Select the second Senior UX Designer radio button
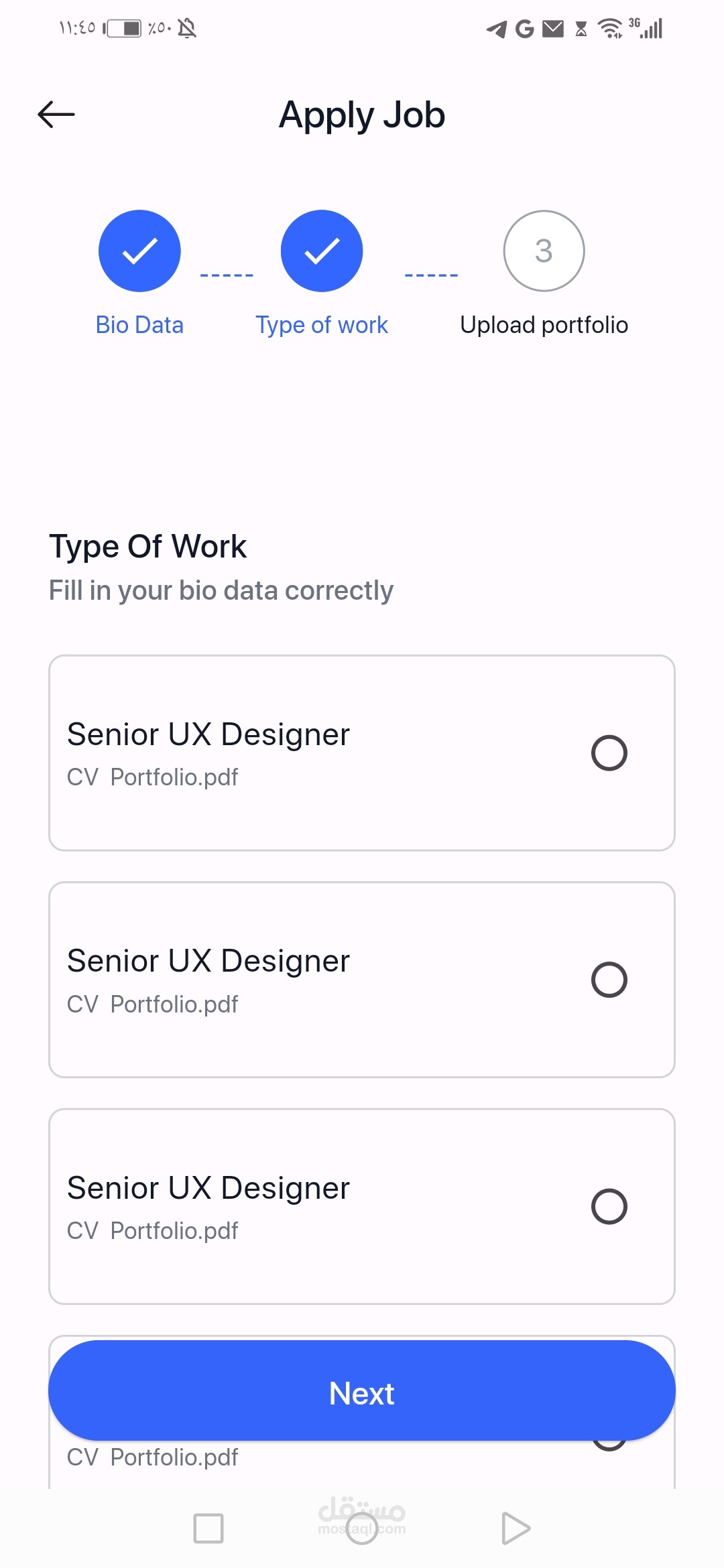This screenshot has height=1568, width=724. tap(609, 980)
